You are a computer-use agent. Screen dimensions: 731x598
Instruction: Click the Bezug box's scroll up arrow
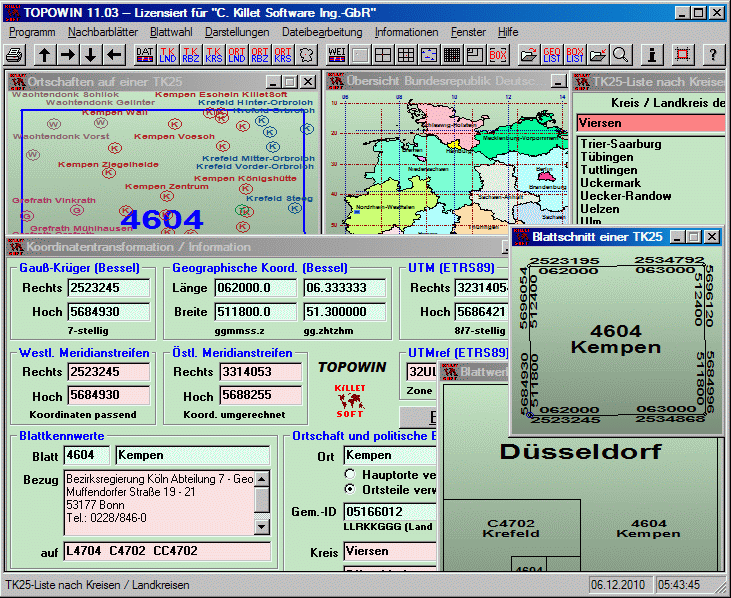point(262,479)
